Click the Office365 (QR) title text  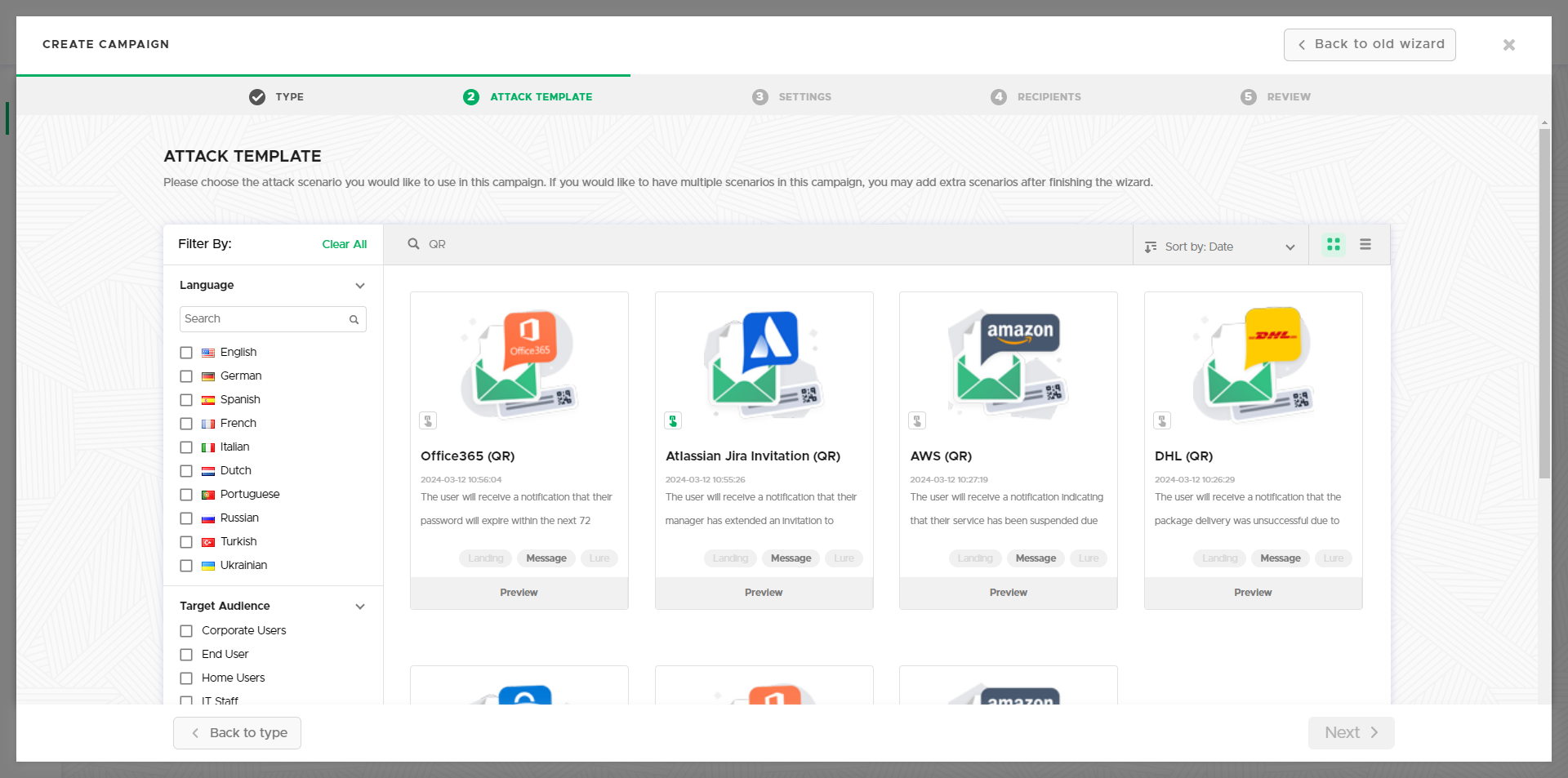coord(467,456)
